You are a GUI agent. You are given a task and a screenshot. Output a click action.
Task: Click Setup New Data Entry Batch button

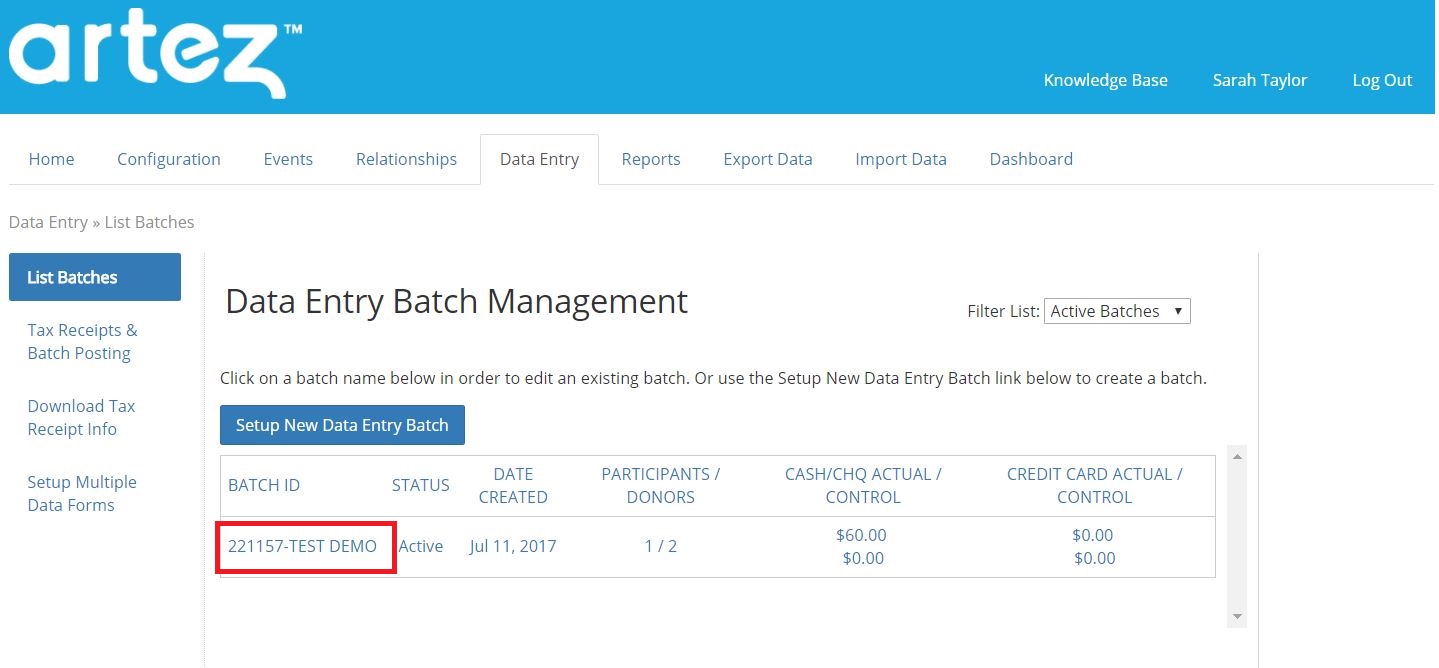[342, 425]
